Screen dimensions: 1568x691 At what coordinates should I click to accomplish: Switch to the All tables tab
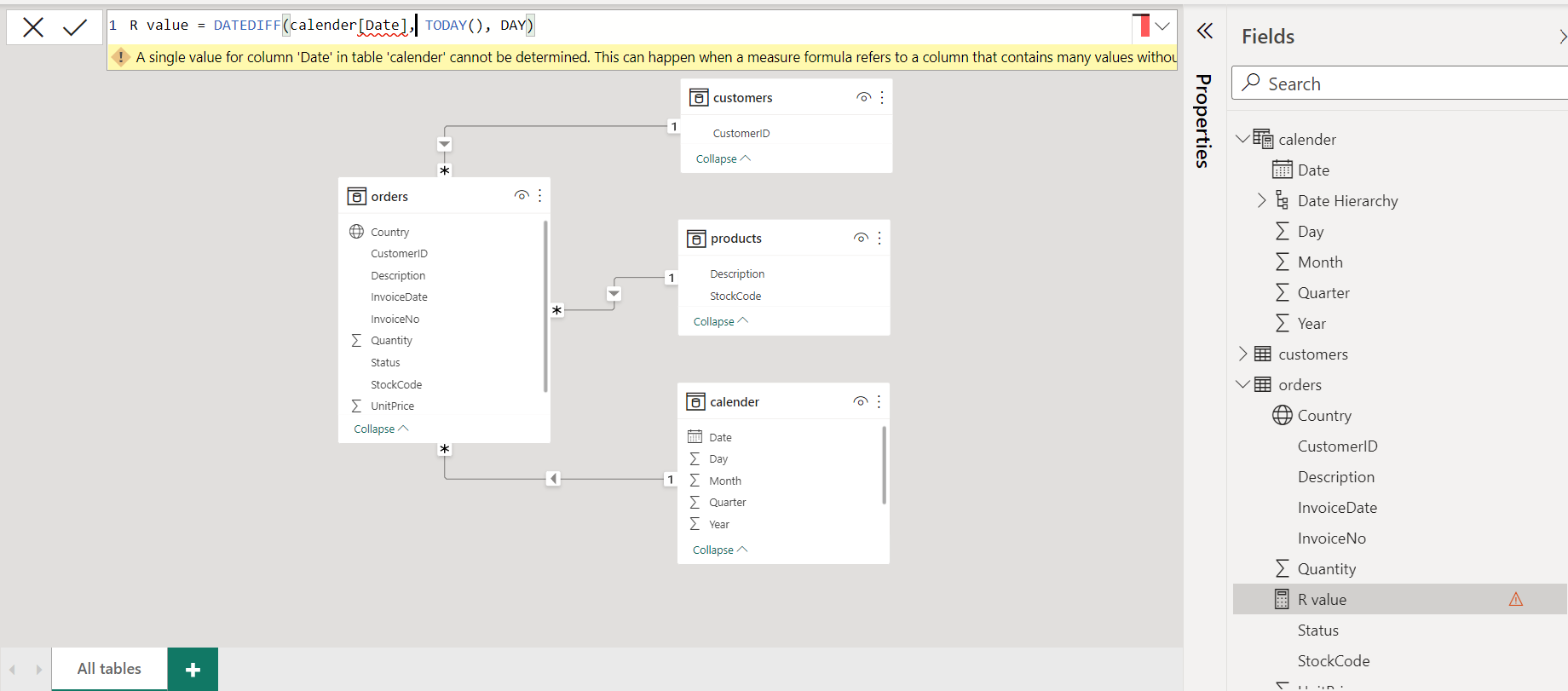pyautogui.click(x=109, y=669)
